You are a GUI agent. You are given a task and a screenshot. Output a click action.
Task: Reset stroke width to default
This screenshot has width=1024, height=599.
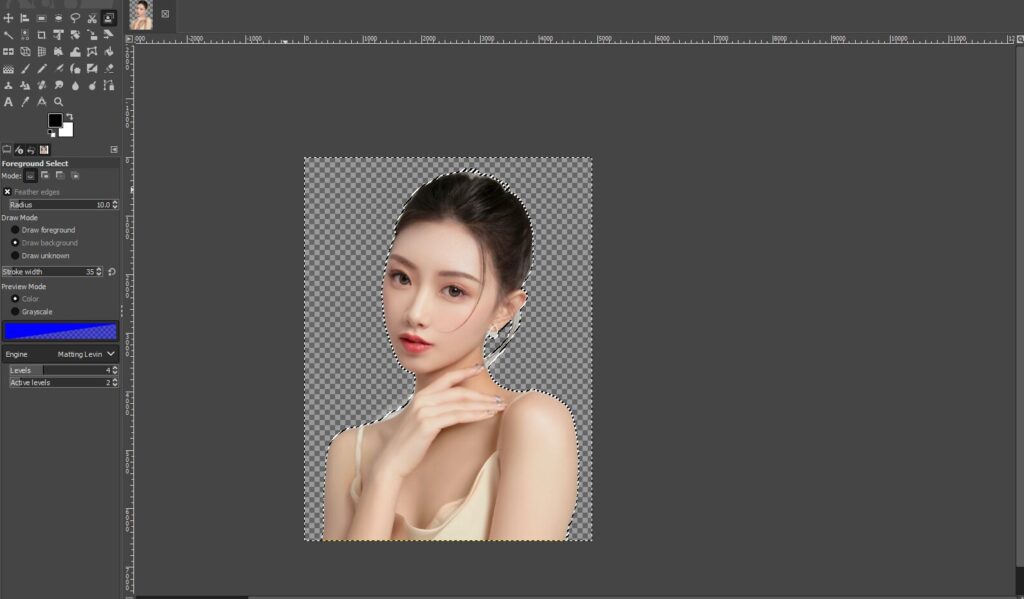[112, 271]
